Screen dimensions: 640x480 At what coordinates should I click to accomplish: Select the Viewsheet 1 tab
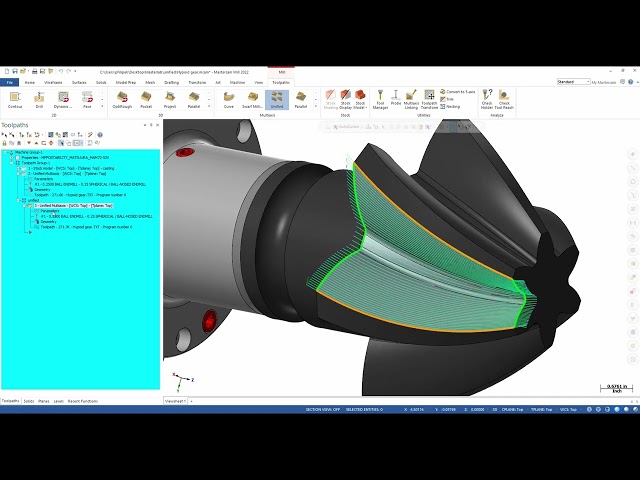175,401
